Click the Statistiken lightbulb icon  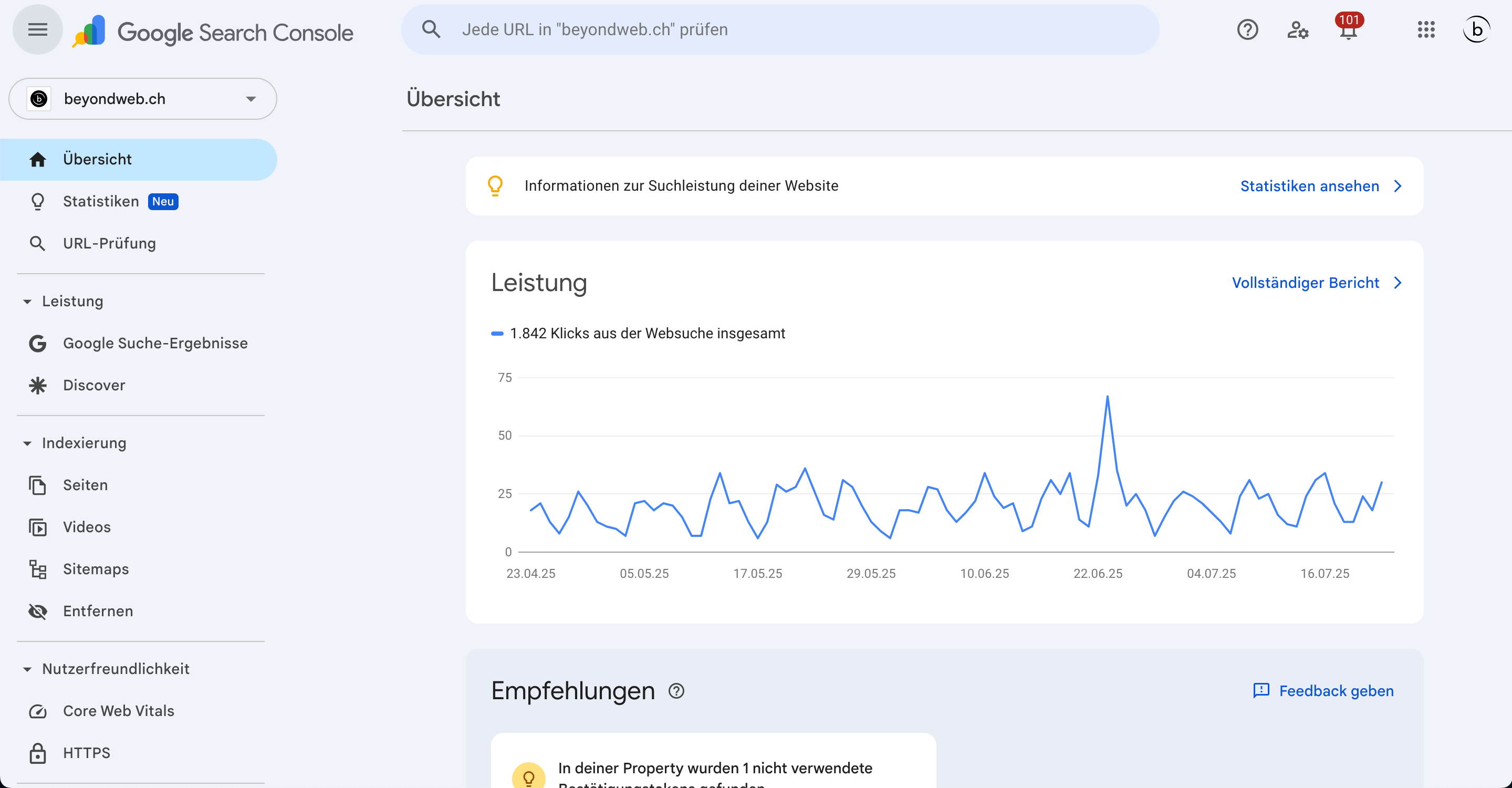(38, 201)
